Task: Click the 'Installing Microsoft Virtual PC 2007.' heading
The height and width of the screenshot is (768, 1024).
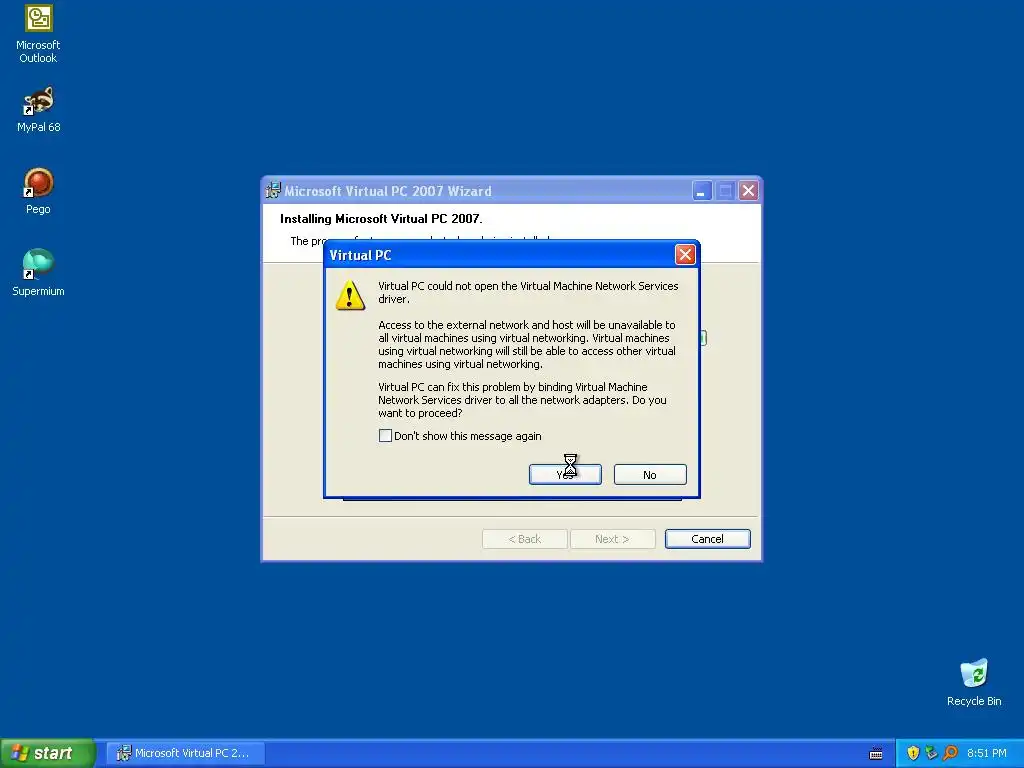Action: (x=381, y=219)
